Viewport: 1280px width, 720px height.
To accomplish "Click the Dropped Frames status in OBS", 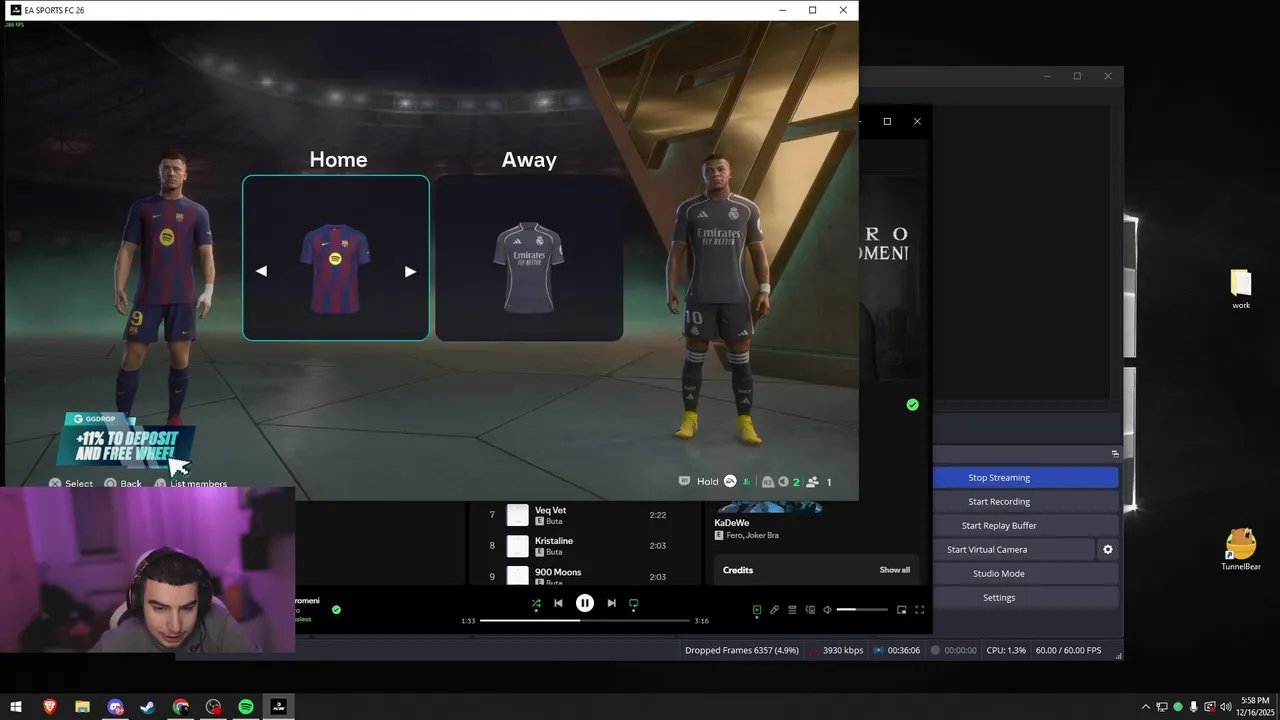I will [x=742, y=650].
